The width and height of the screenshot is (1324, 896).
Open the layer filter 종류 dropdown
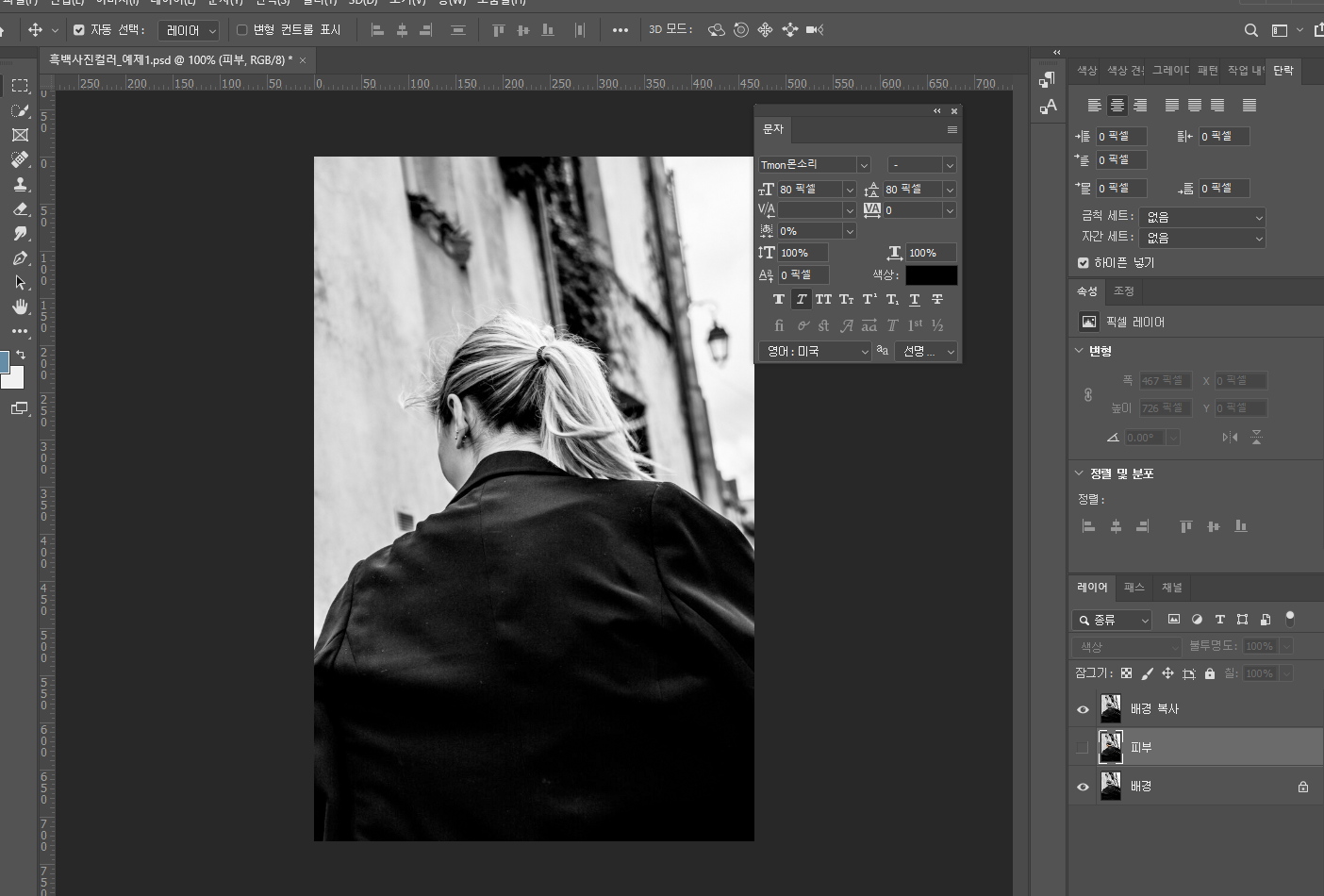pyautogui.click(x=1112, y=620)
